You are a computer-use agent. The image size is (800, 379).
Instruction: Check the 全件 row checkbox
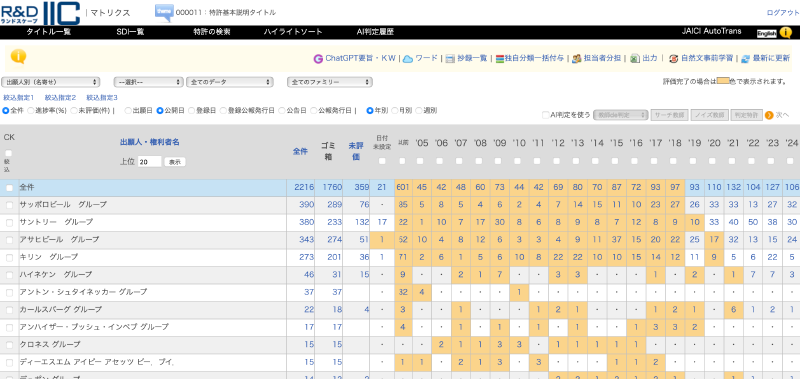[9, 188]
